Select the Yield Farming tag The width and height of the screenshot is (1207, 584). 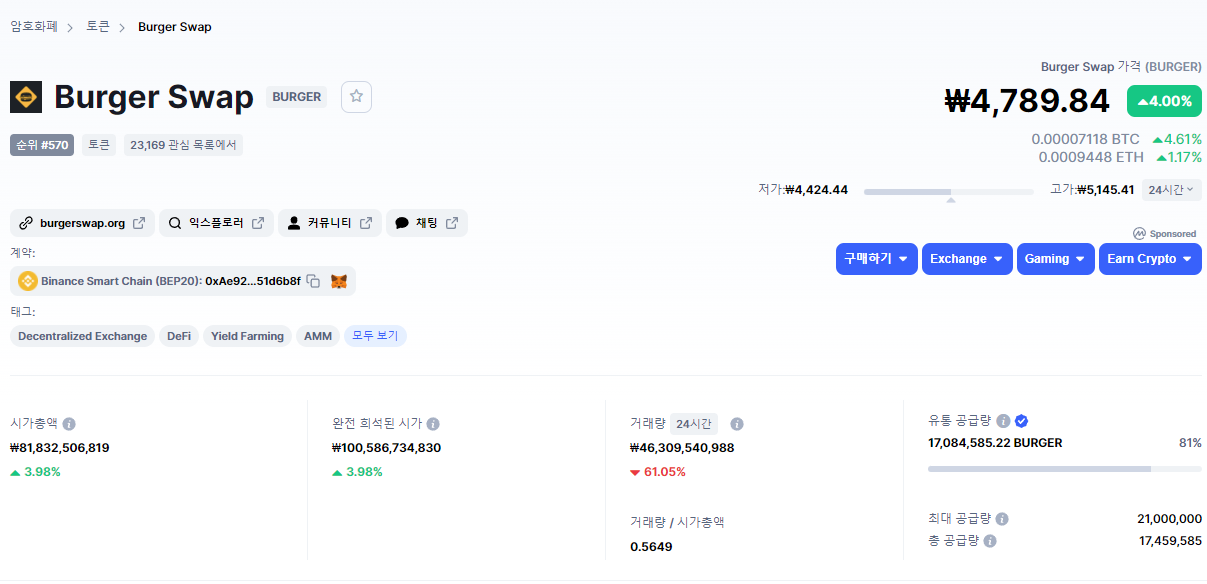coord(247,336)
